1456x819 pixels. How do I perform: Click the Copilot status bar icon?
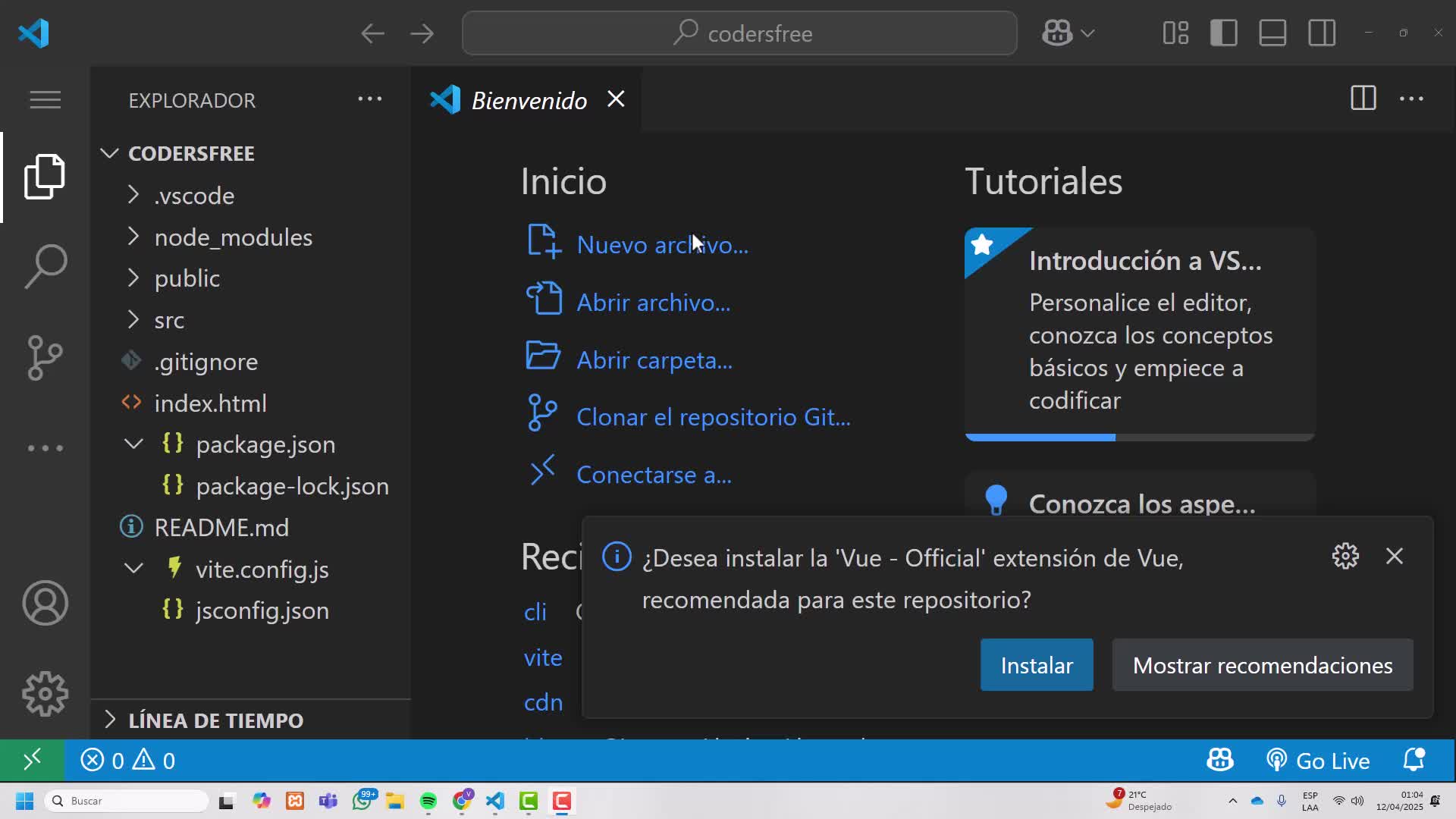click(x=1219, y=760)
